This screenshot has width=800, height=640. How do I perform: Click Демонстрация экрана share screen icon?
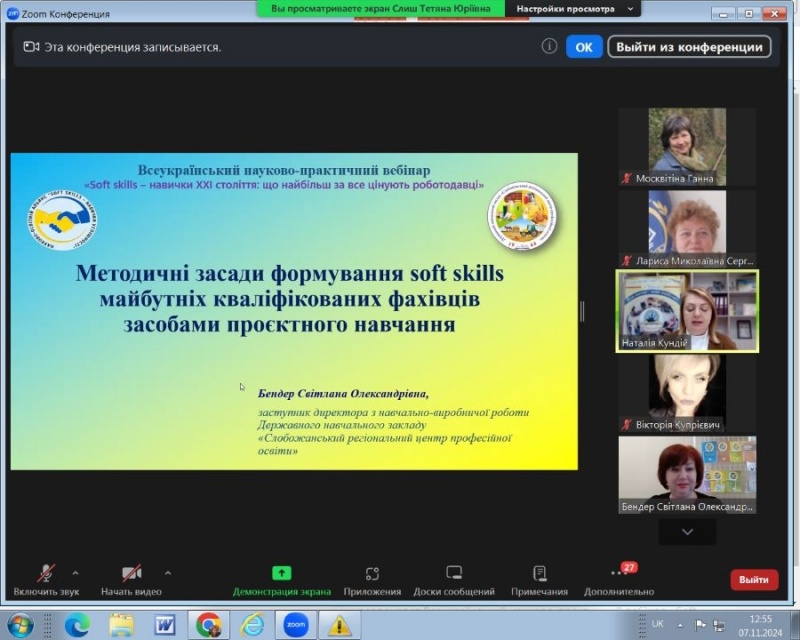click(x=282, y=574)
